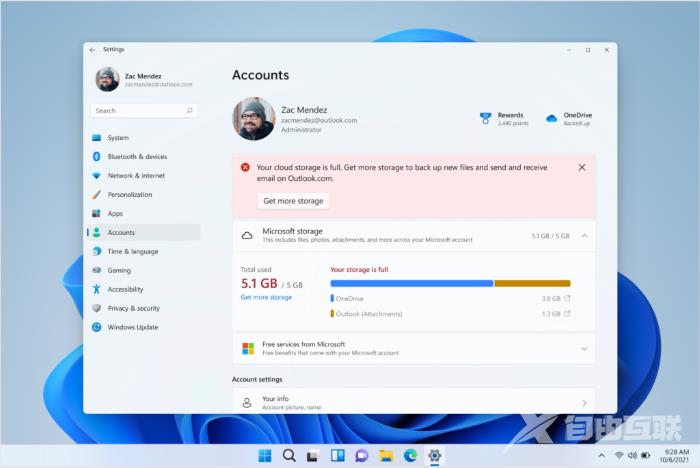Show hidden icons chevron in system tray
Image resolution: width=700 pixels, height=468 pixels.
601,455
